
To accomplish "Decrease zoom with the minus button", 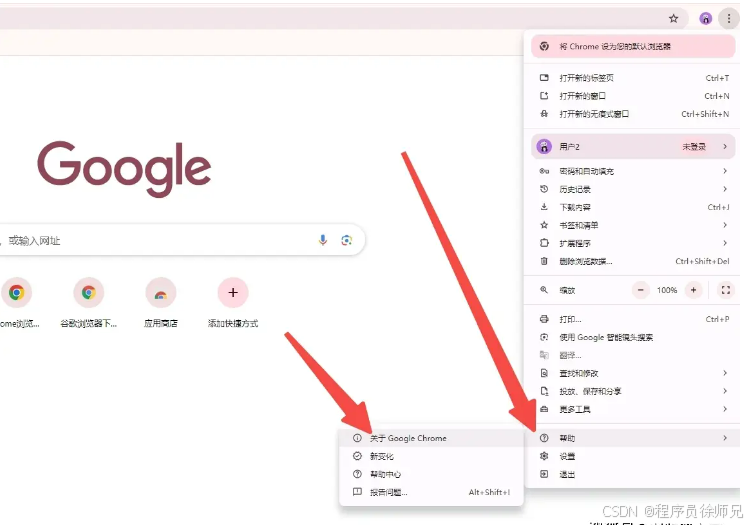I will tap(640, 290).
